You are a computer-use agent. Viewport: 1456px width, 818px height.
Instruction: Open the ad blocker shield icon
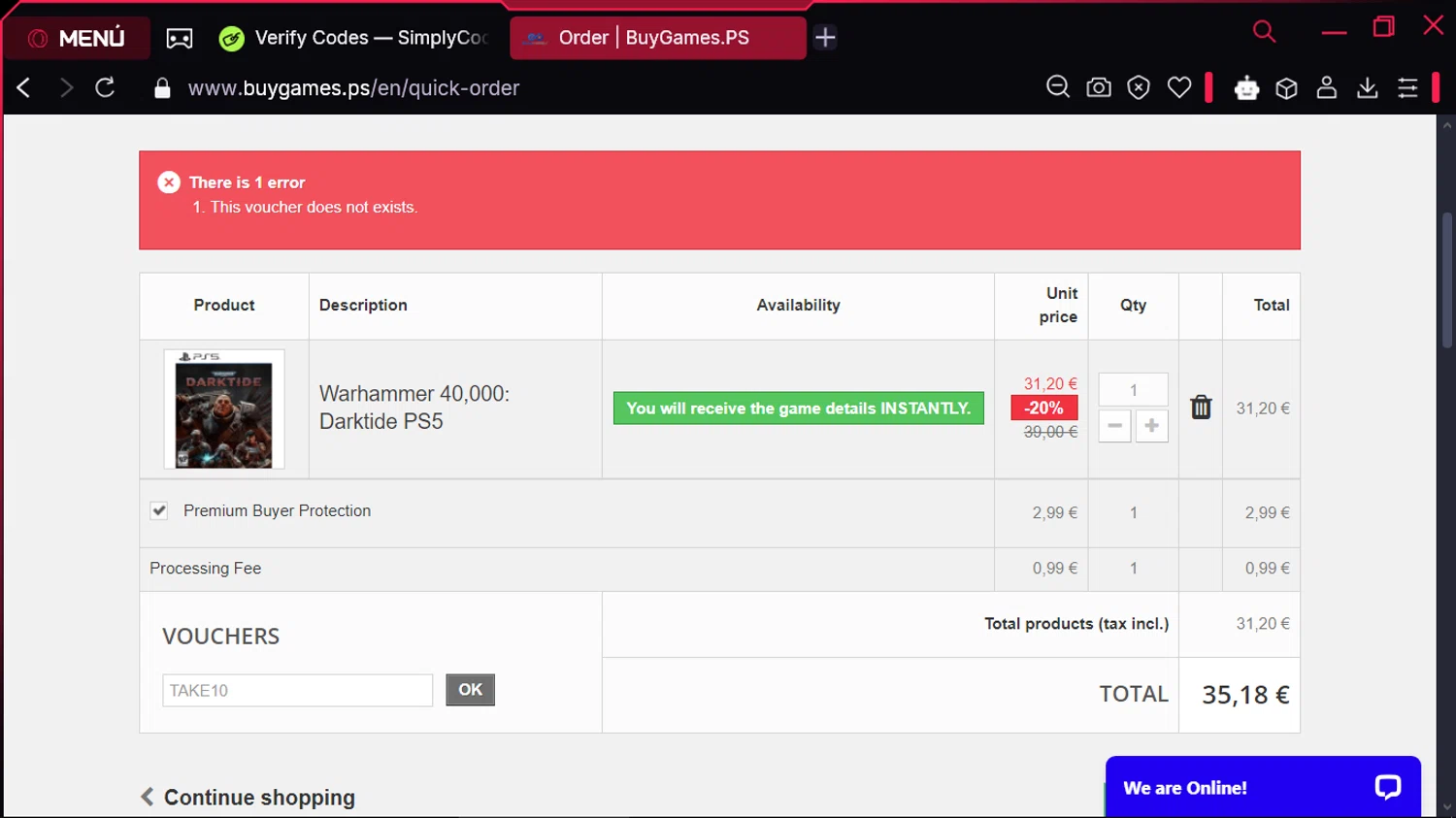coord(1139,88)
